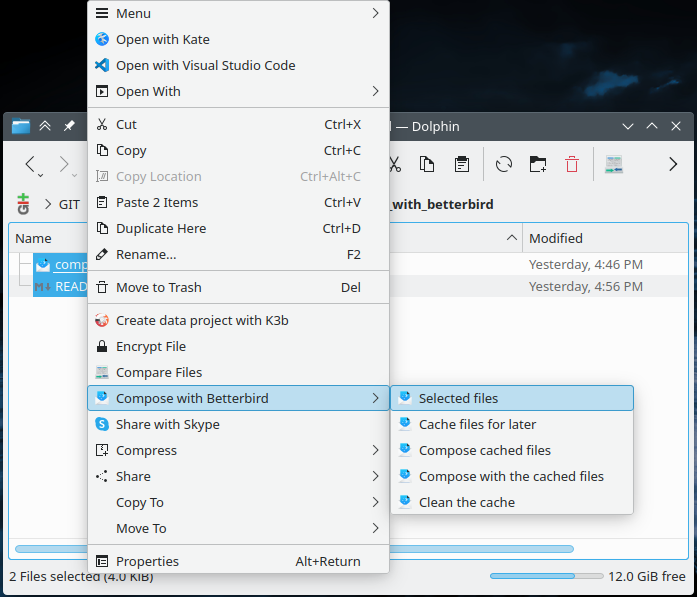Click Cache files for later
Screen dimensions: 697x597
pyautogui.click(x=512, y=425)
